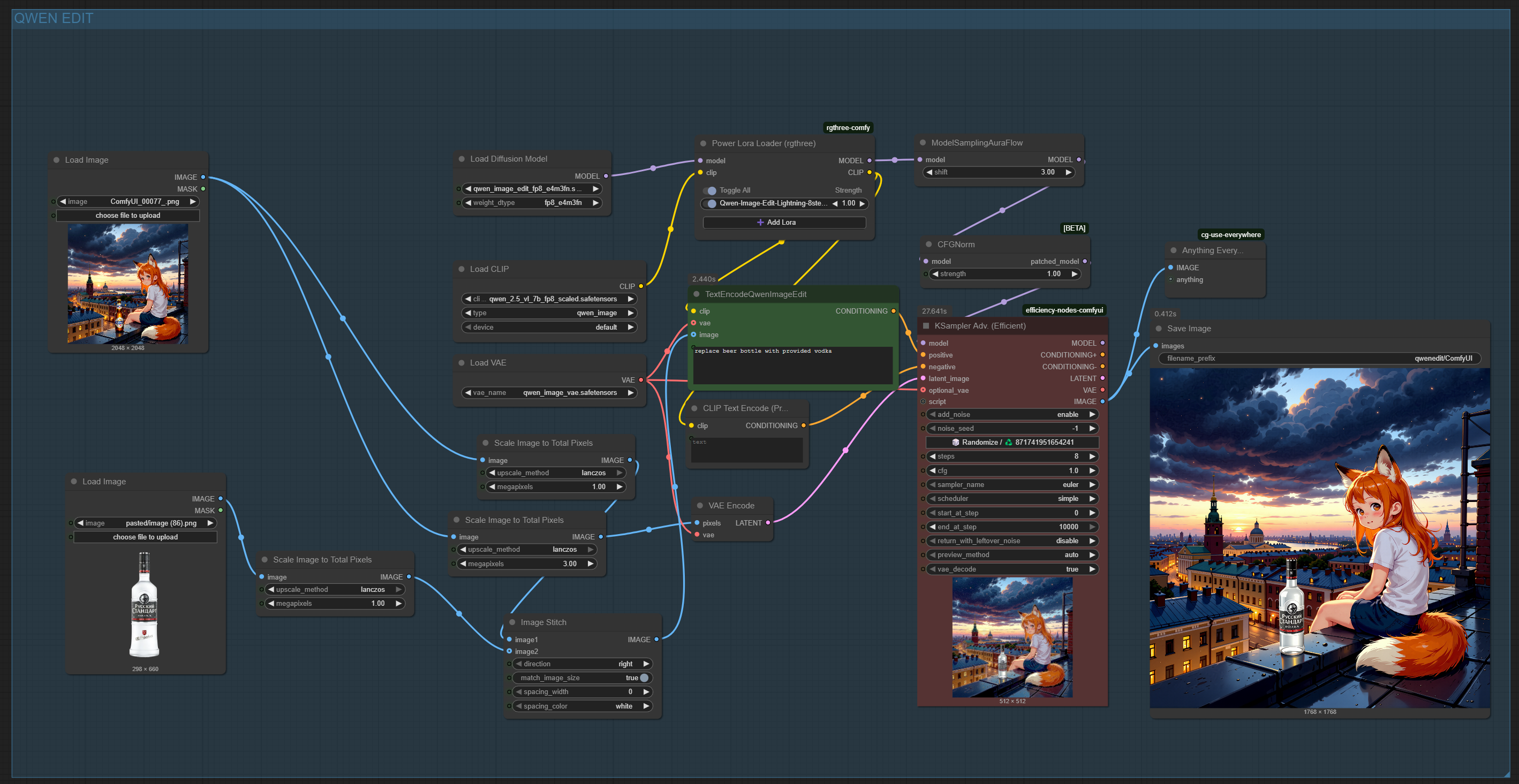Increase the ModelSamplingAuraFlow shift value arrow
1519x784 pixels.
(x=1068, y=172)
